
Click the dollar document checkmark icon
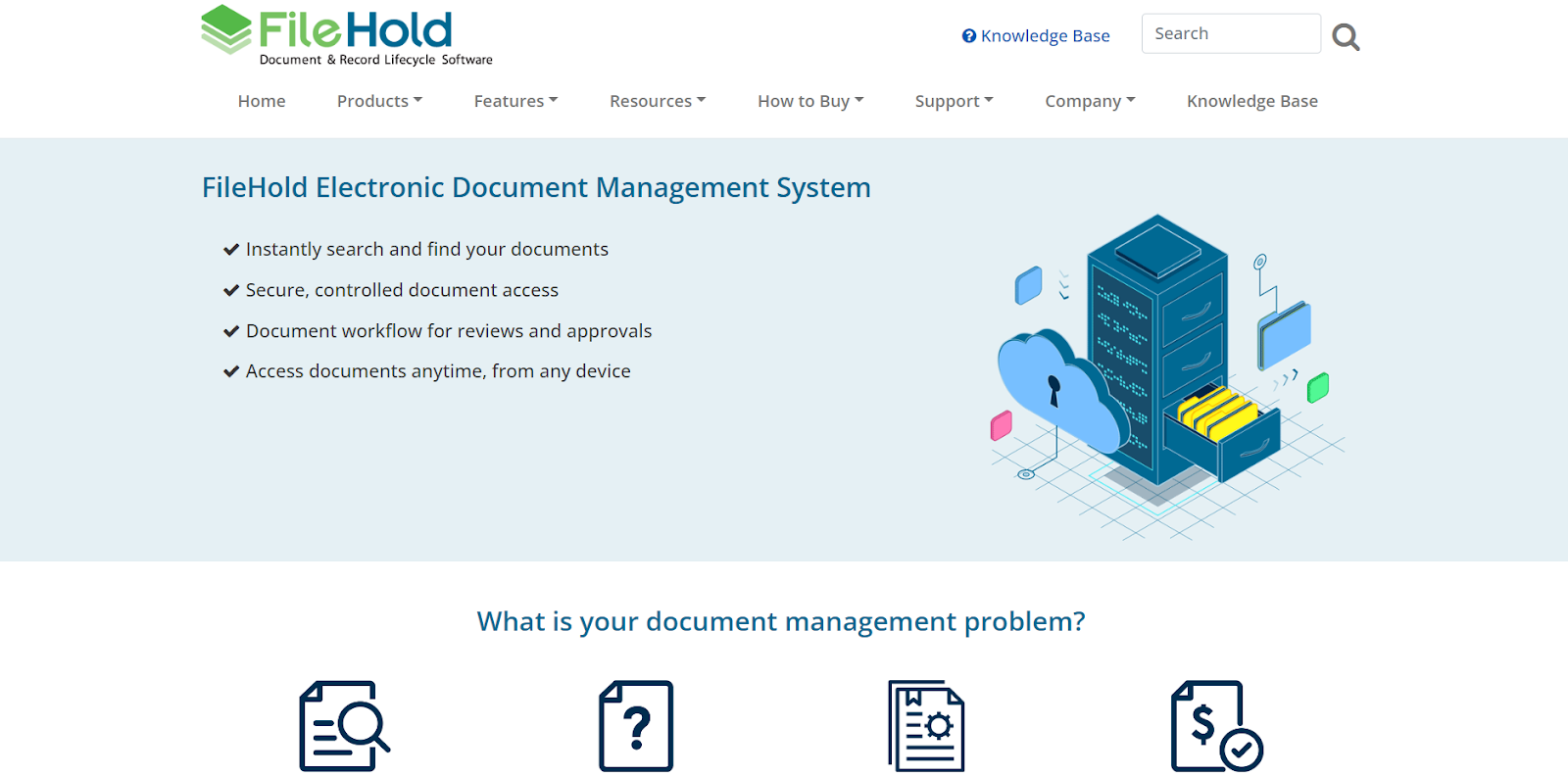(x=1217, y=726)
